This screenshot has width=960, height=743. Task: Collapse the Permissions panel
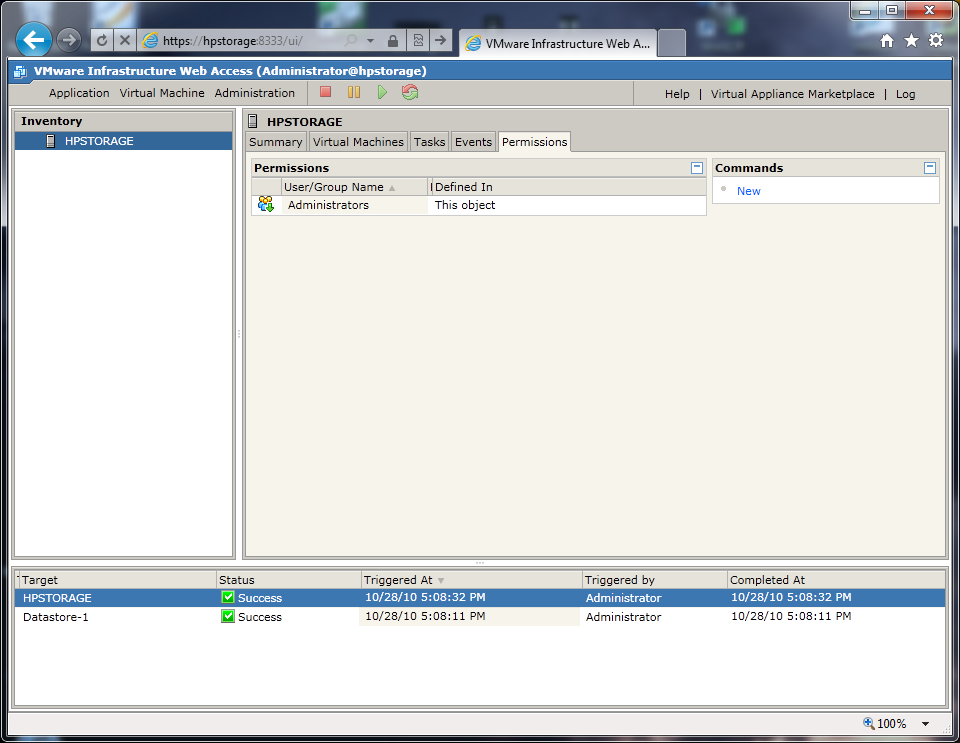click(697, 168)
